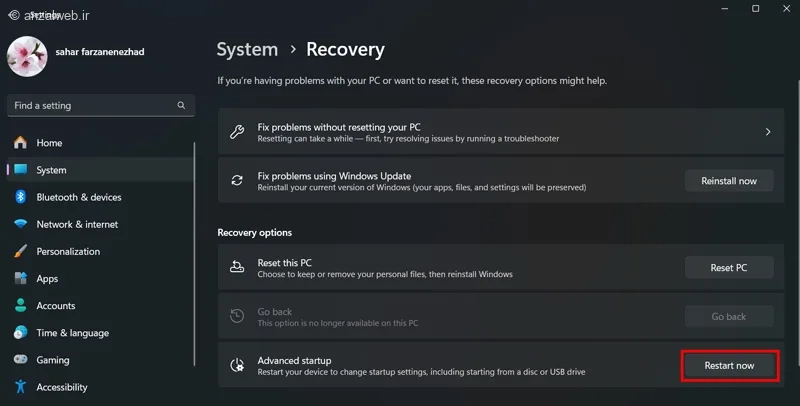Click the search magnifier icon
Image resolution: width=800 pixels, height=406 pixels.
pyautogui.click(x=181, y=105)
